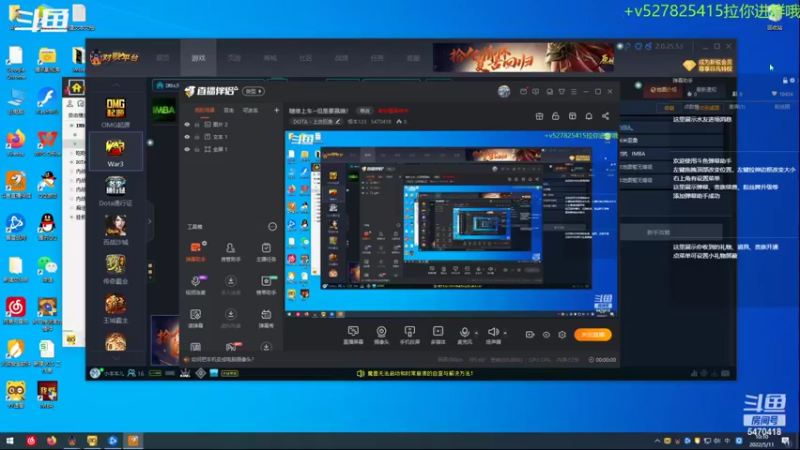Expand the game sidebar with right arrow handle
Viewport: 800px width, 450px height.
[149, 221]
